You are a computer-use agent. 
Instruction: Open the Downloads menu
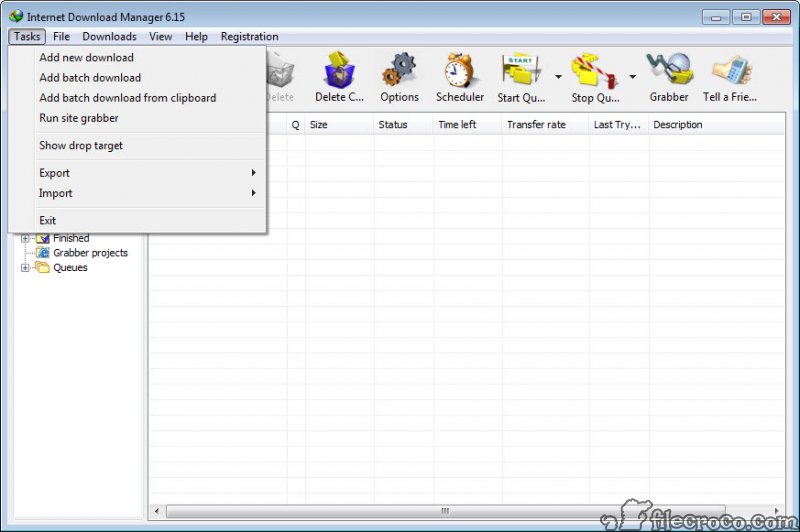(x=109, y=36)
